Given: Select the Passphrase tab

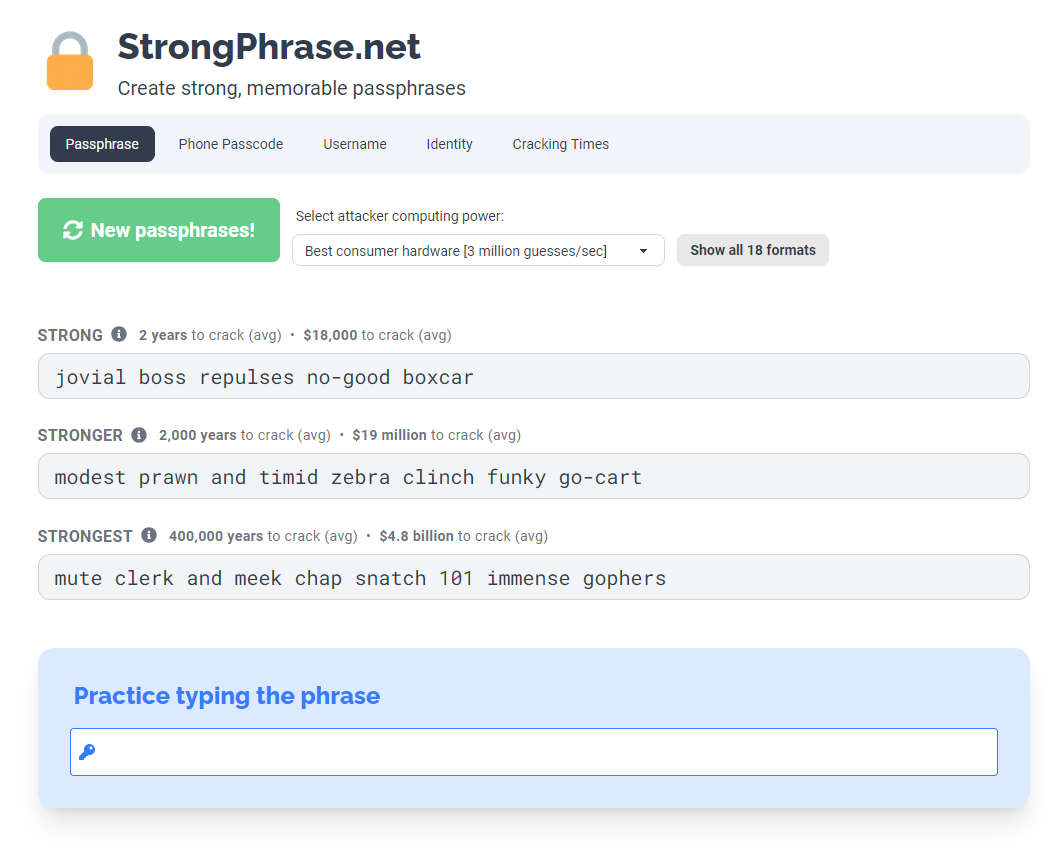Looking at the screenshot, I should click(x=102, y=144).
